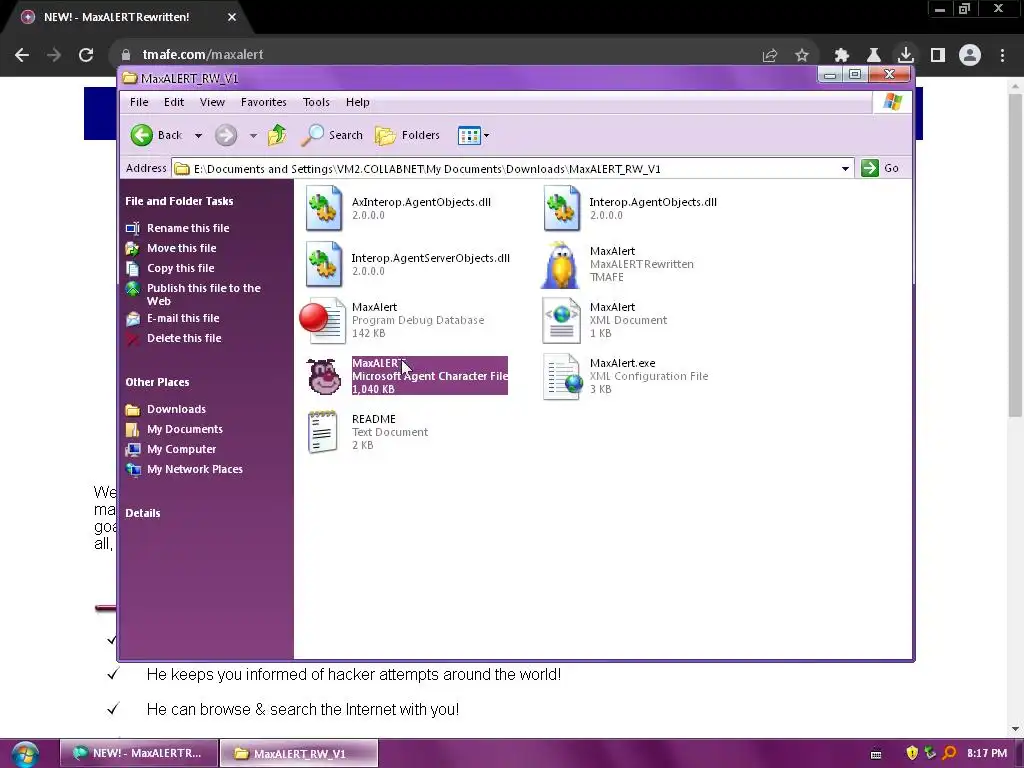1024x768 pixels.
Task: Open the File menu
Action: [139, 102]
